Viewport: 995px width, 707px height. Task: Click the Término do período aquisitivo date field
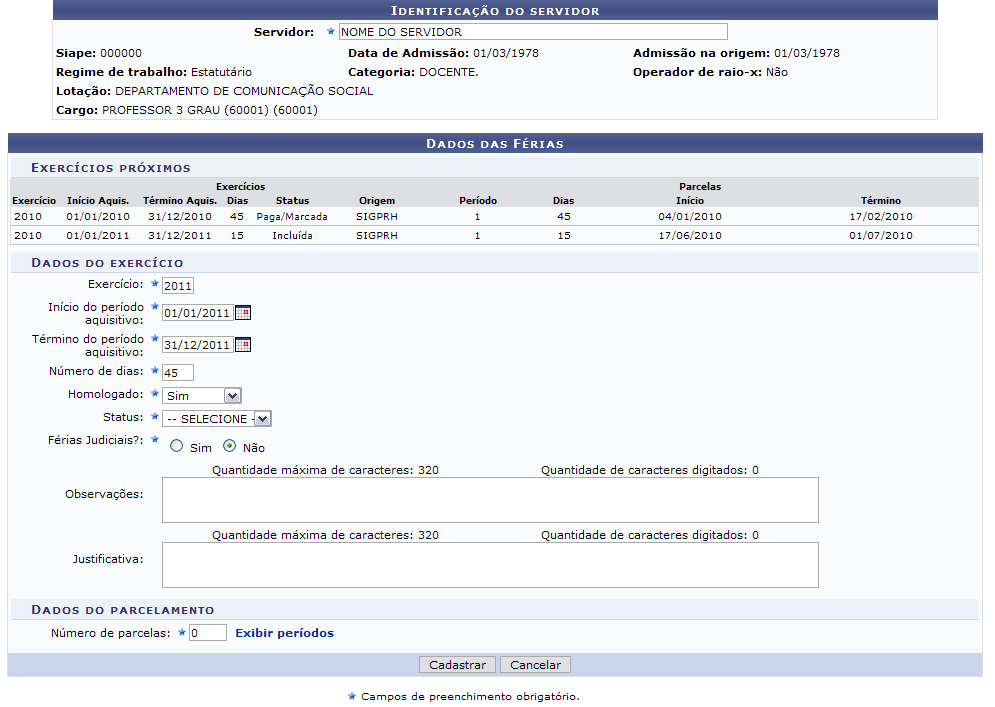click(197, 345)
